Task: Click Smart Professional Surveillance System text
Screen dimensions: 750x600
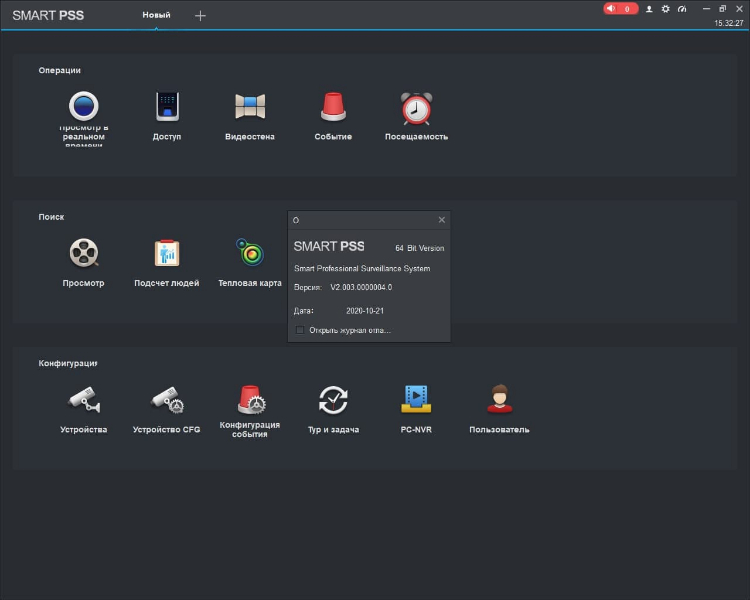Action: (362, 268)
